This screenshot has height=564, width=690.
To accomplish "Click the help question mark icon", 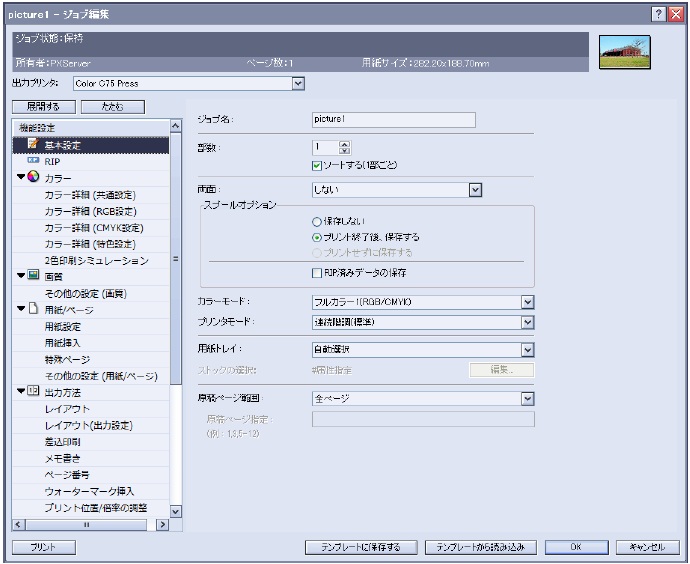I will (654, 14).
